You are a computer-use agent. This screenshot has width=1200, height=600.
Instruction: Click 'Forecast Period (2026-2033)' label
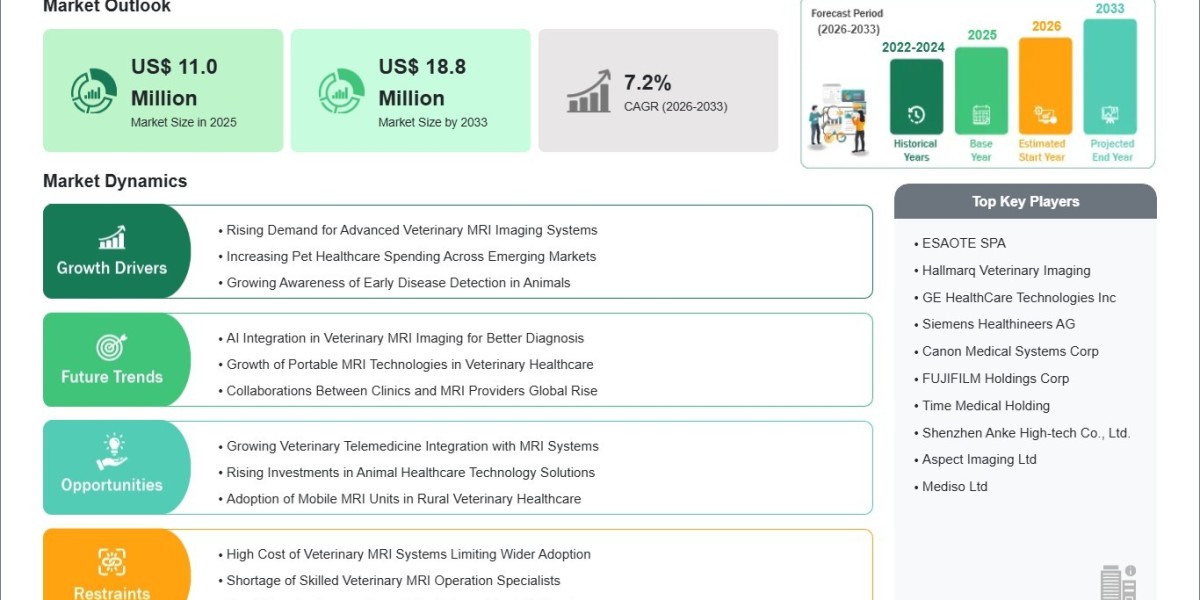[847, 21]
